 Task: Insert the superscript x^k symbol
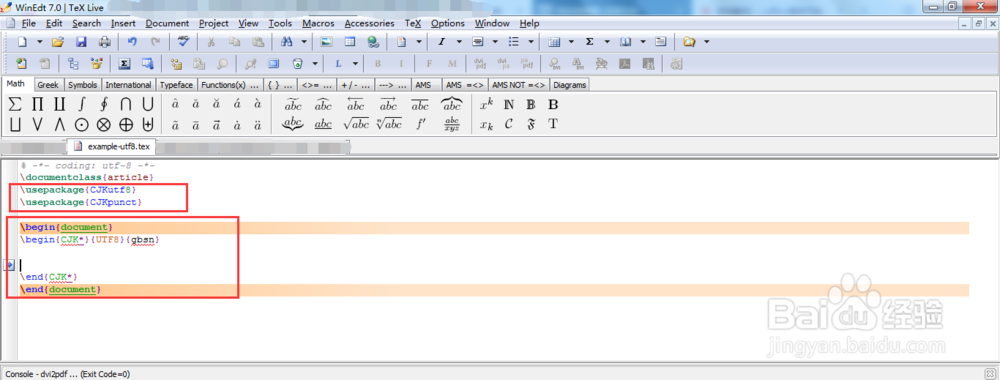[x=487, y=105]
